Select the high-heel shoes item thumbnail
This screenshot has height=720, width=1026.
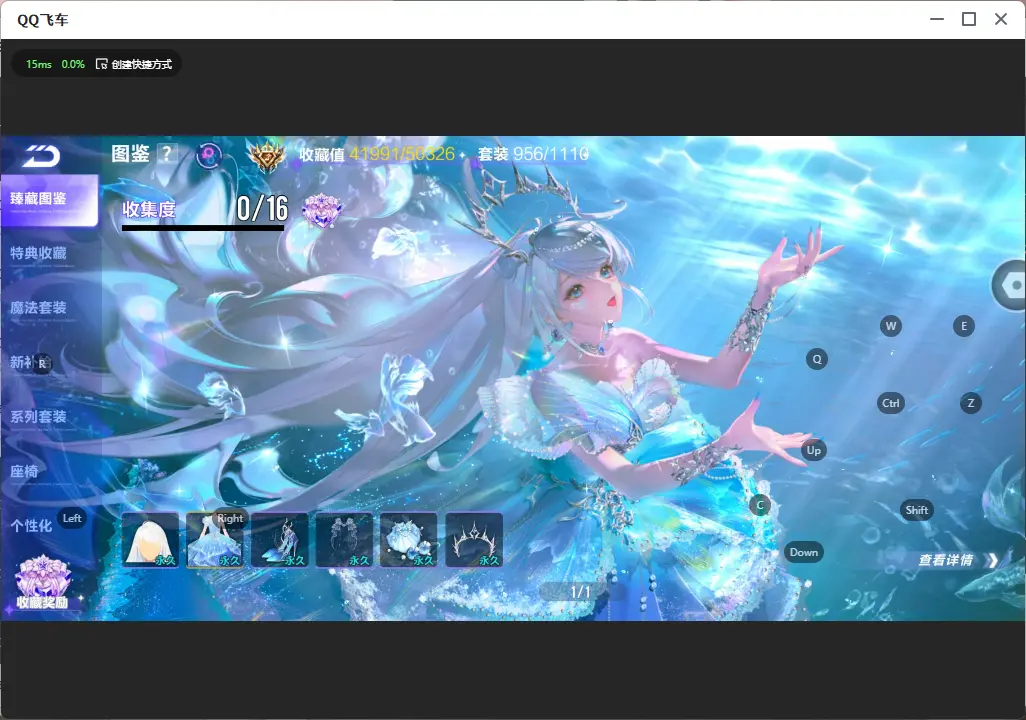pyautogui.click(x=279, y=540)
